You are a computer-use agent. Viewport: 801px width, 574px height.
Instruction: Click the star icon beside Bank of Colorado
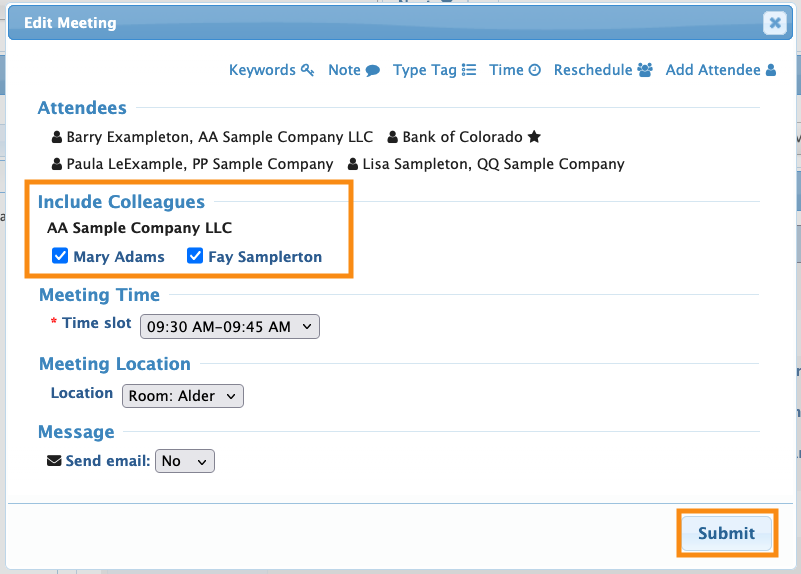[534, 137]
